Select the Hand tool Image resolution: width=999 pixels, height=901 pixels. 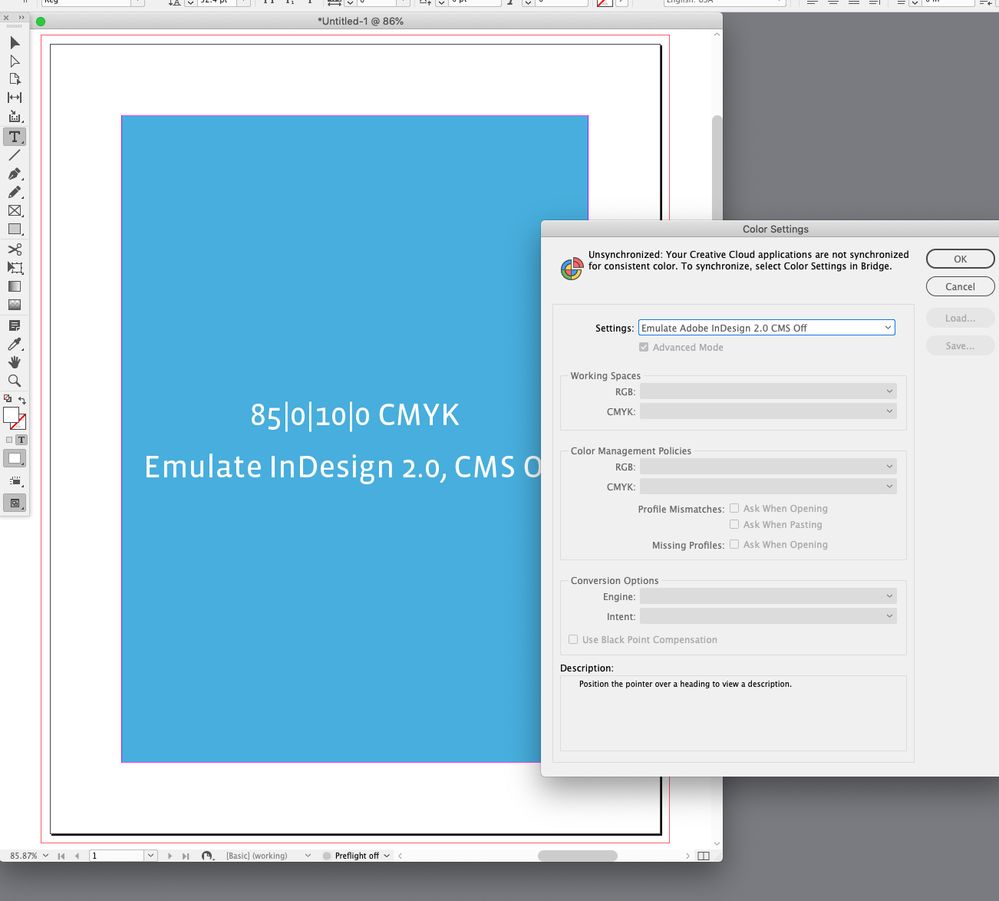(15, 362)
